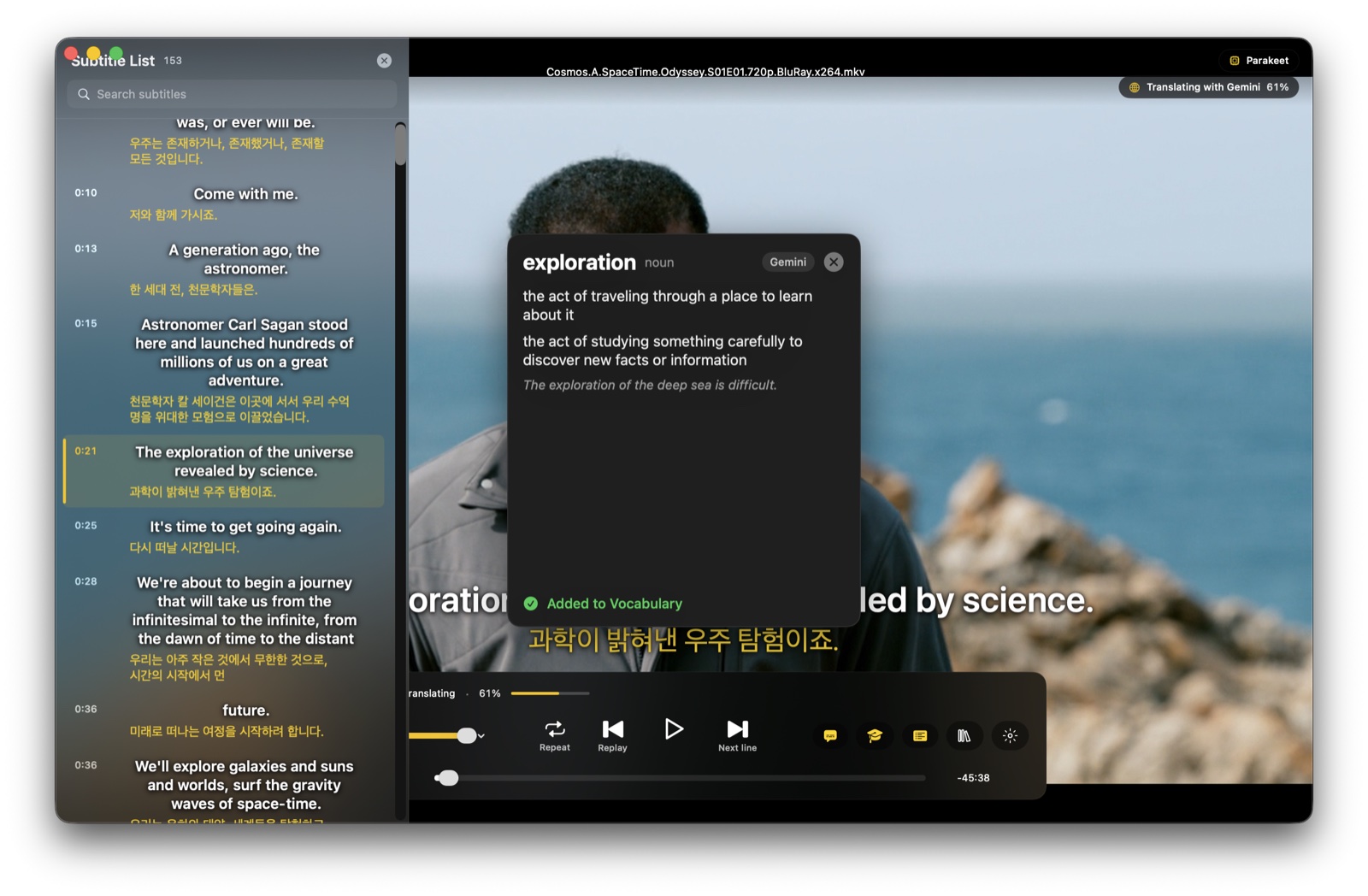
Task: Click the first definition about traveling
Action: click(668, 305)
